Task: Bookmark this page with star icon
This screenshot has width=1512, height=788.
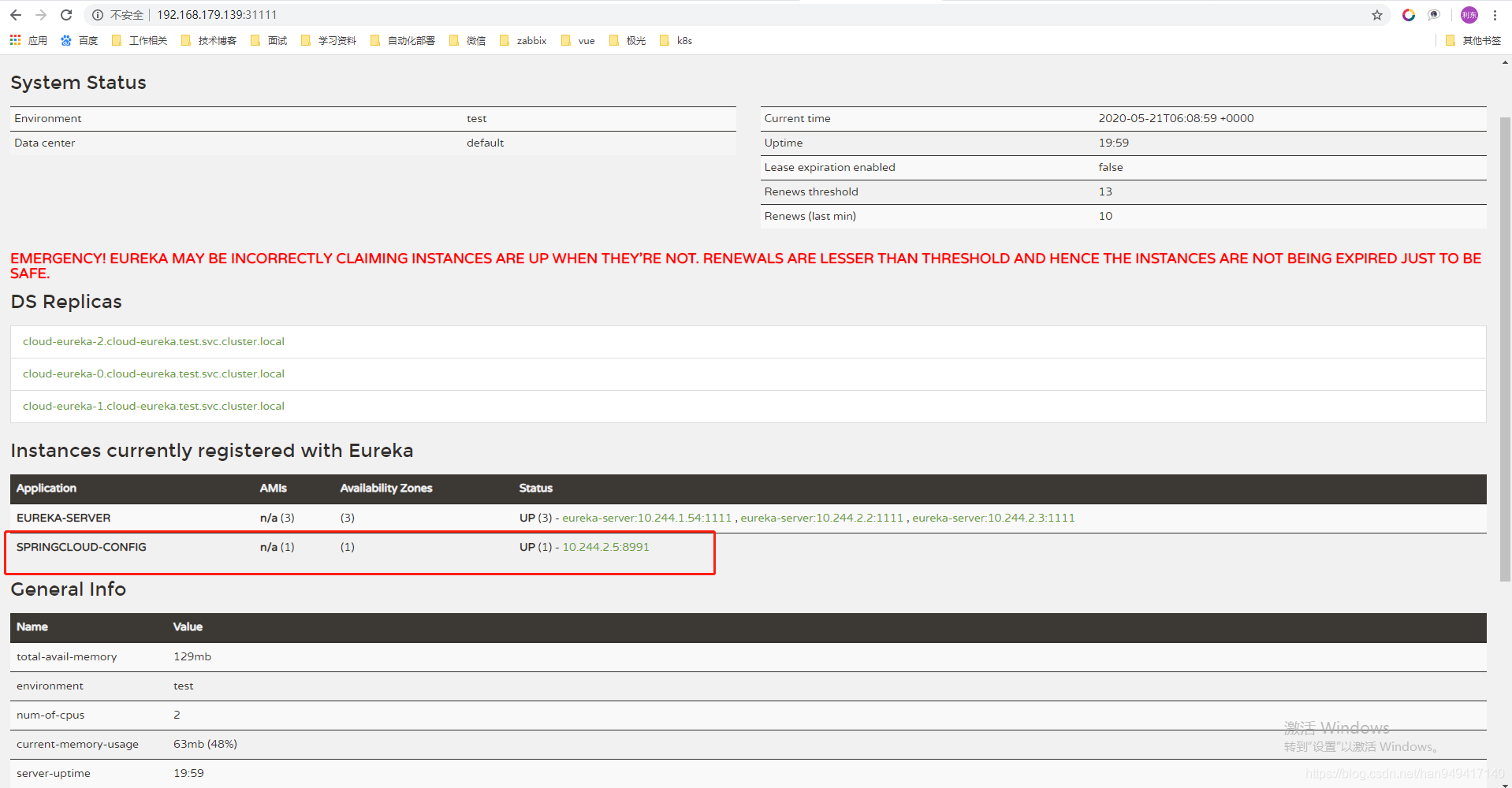Action: (1377, 15)
